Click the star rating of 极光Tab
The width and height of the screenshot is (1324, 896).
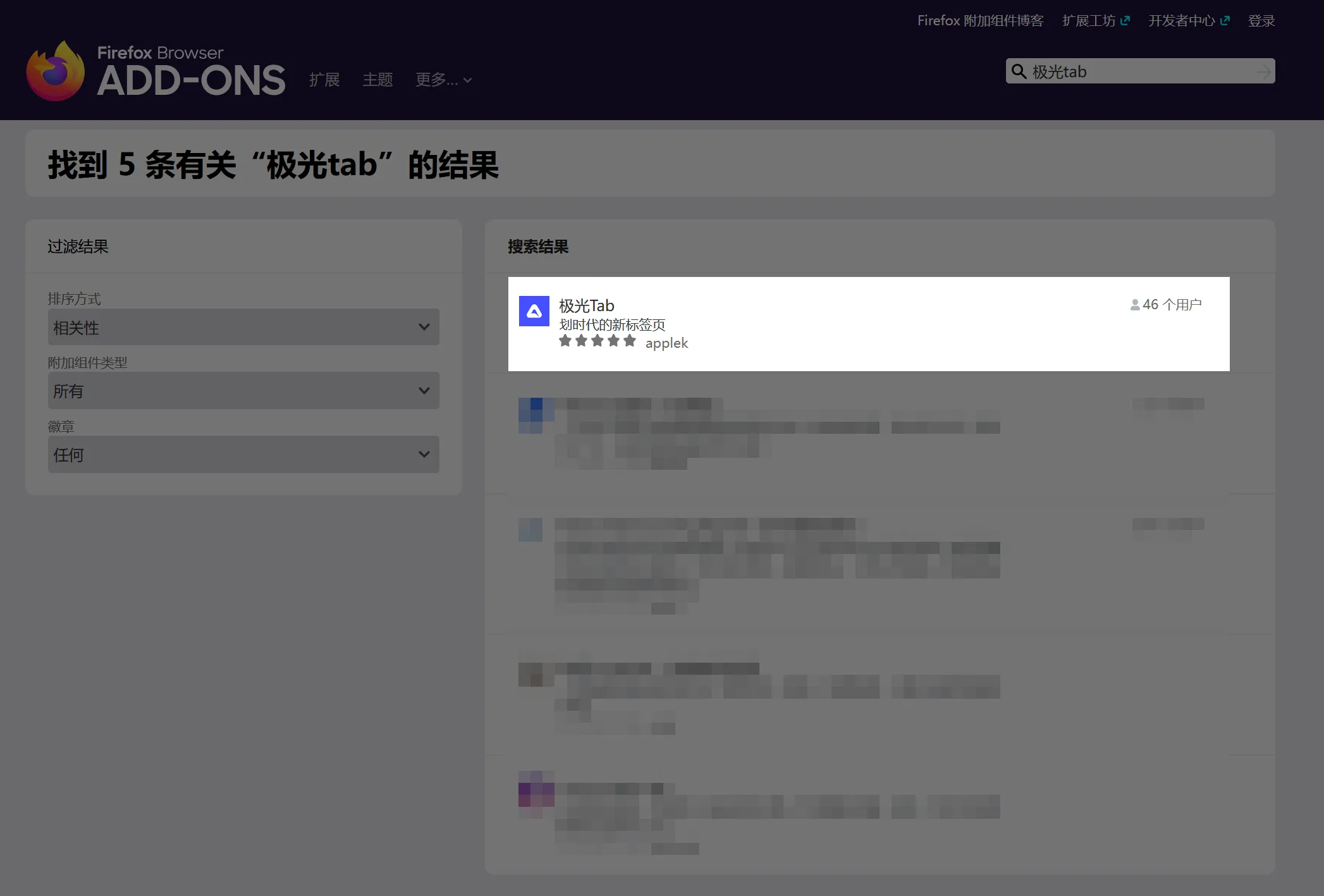598,341
